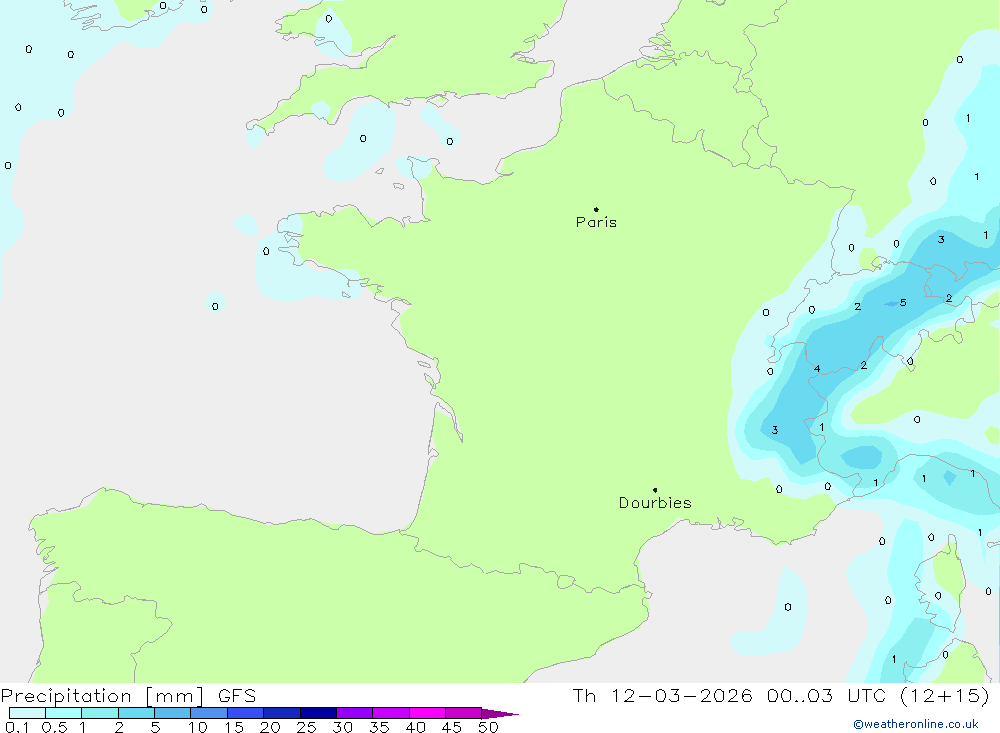The height and width of the screenshot is (733, 1000).
Task: Click the legend value label '50'
Action: click(488, 727)
